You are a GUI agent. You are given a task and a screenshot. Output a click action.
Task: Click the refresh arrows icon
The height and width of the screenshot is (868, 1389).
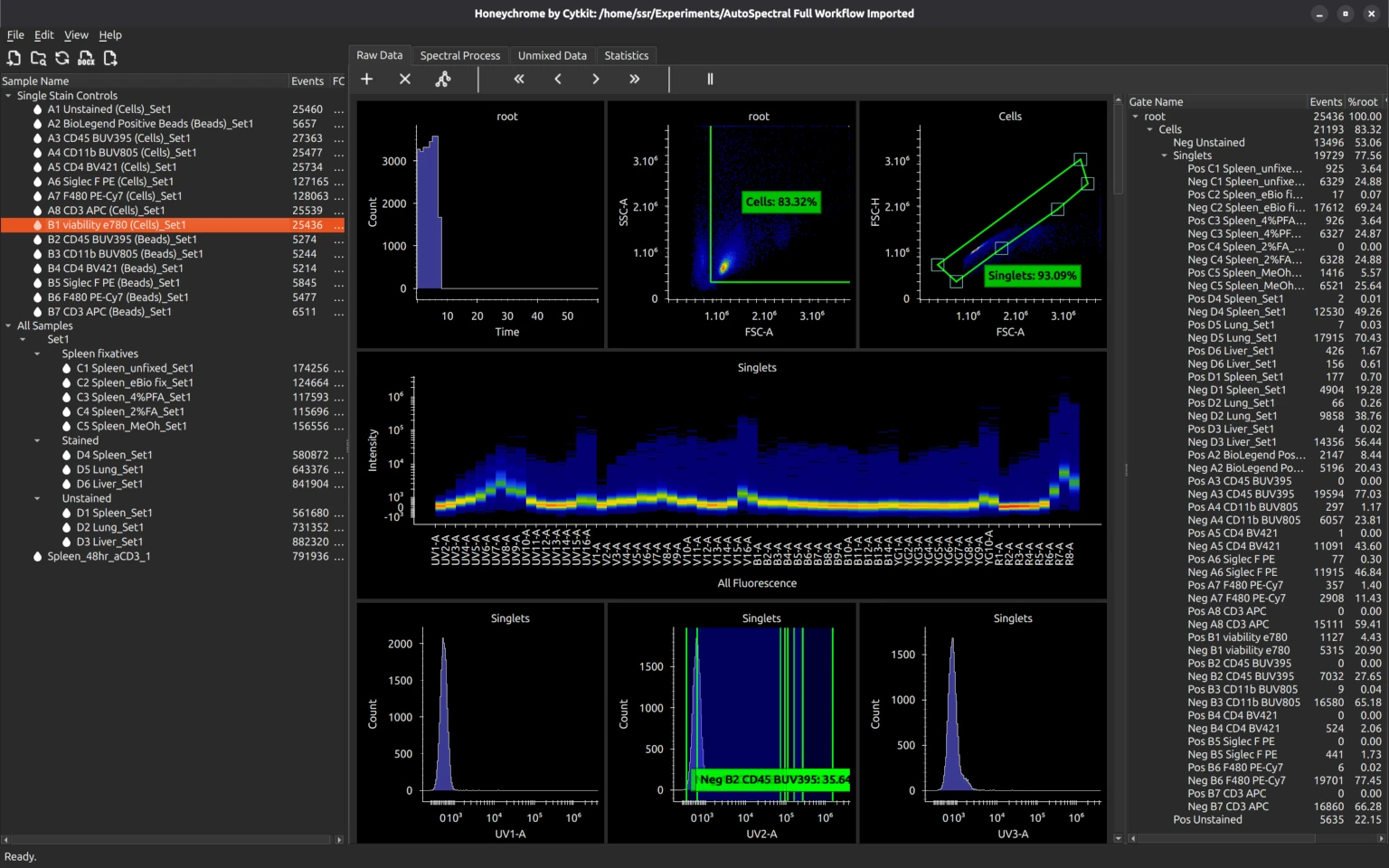coord(62,58)
